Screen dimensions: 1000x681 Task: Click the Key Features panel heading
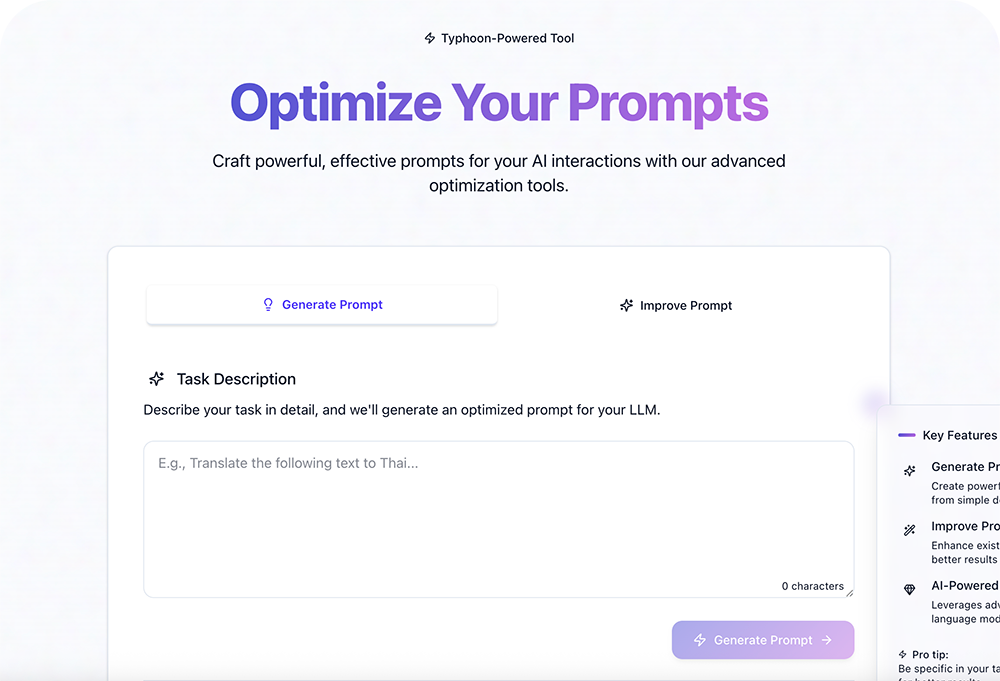click(958, 435)
